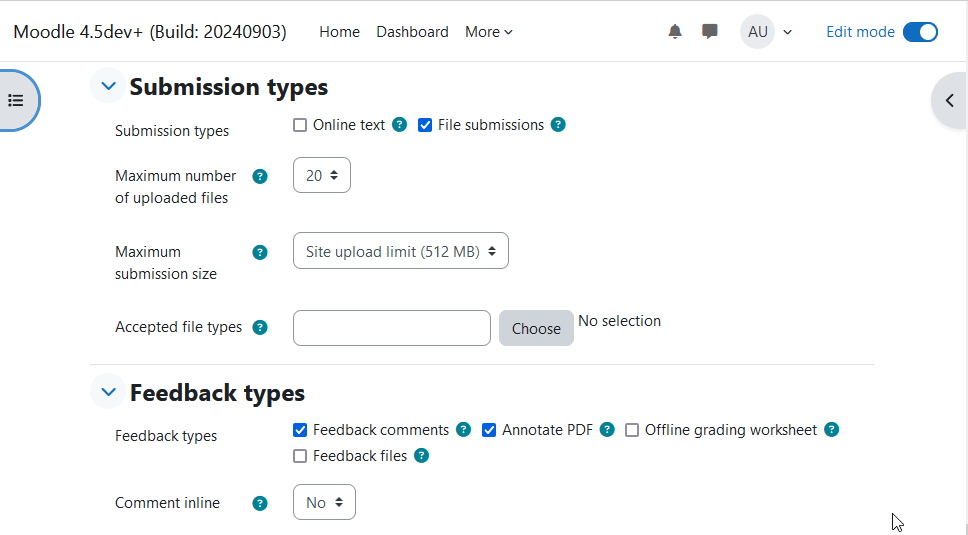
Task: Open the notifications bell icon
Action: pos(675,31)
